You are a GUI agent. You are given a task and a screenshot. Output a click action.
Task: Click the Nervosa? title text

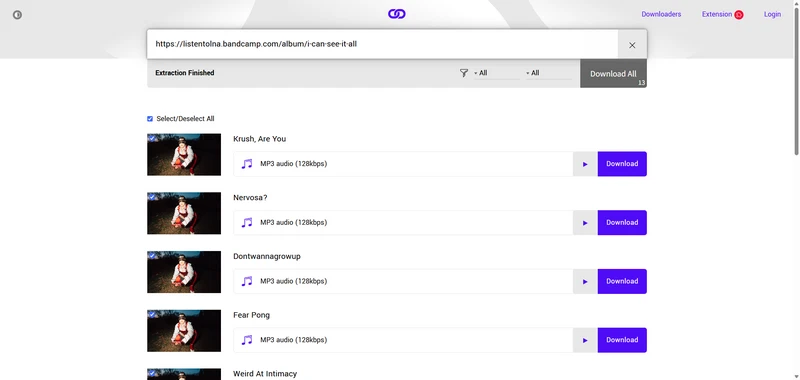(x=250, y=197)
